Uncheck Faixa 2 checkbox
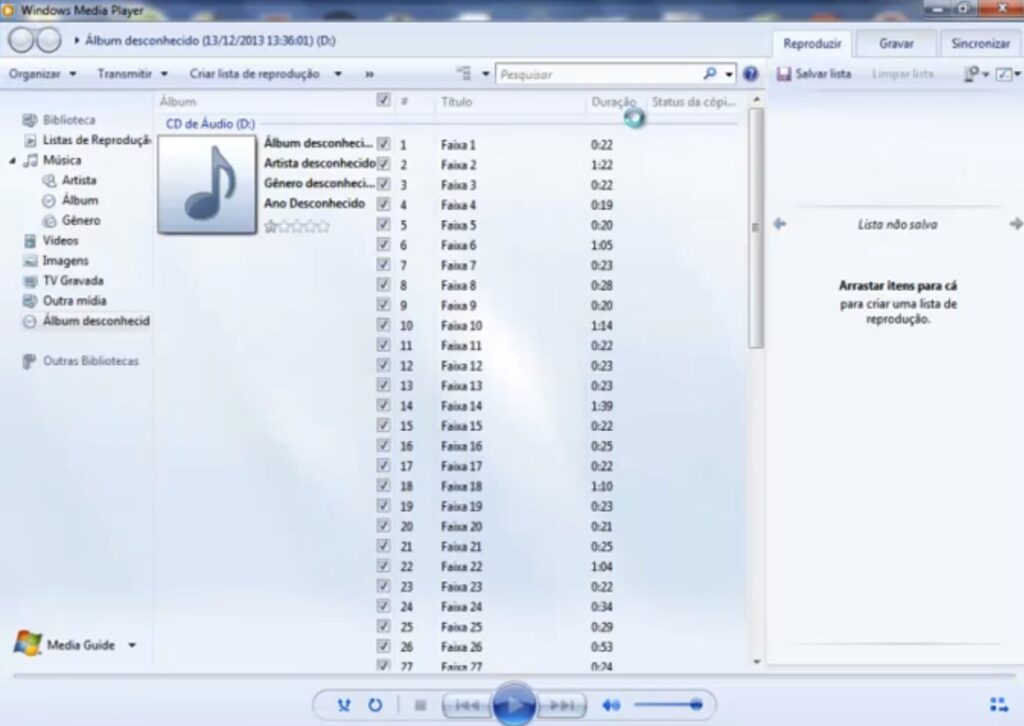The height and width of the screenshot is (726, 1024). (x=383, y=164)
